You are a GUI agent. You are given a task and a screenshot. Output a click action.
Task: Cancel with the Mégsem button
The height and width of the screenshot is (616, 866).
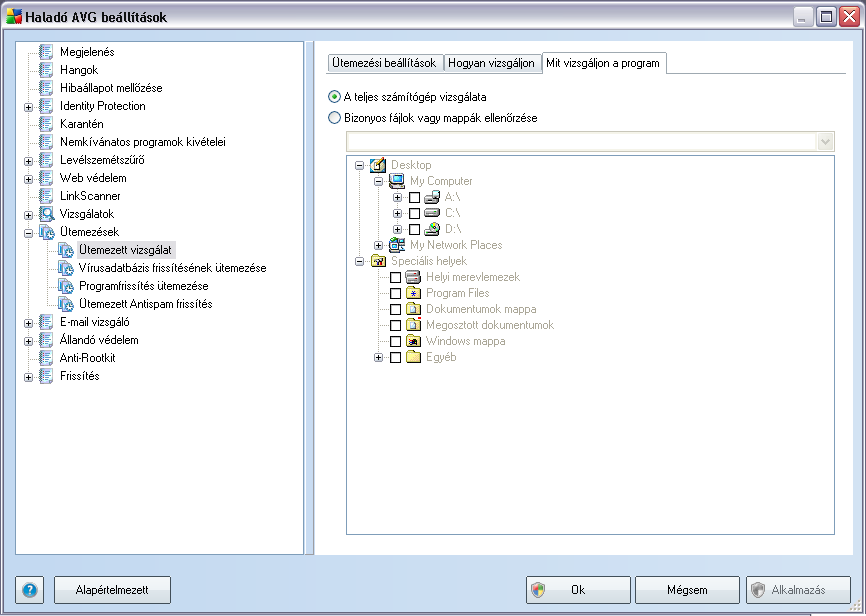click(x=687, y=590)
